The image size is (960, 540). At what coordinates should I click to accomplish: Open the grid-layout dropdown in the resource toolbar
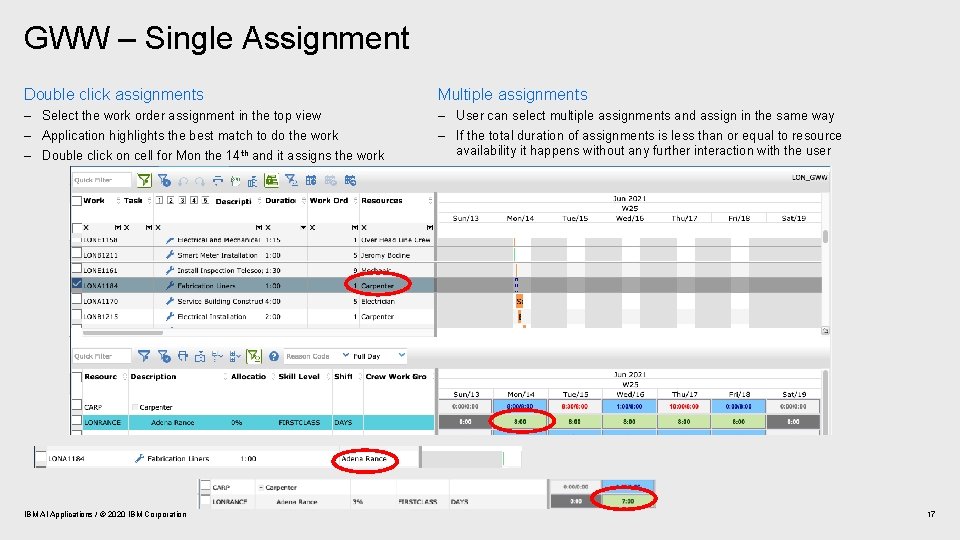[235, 356]
